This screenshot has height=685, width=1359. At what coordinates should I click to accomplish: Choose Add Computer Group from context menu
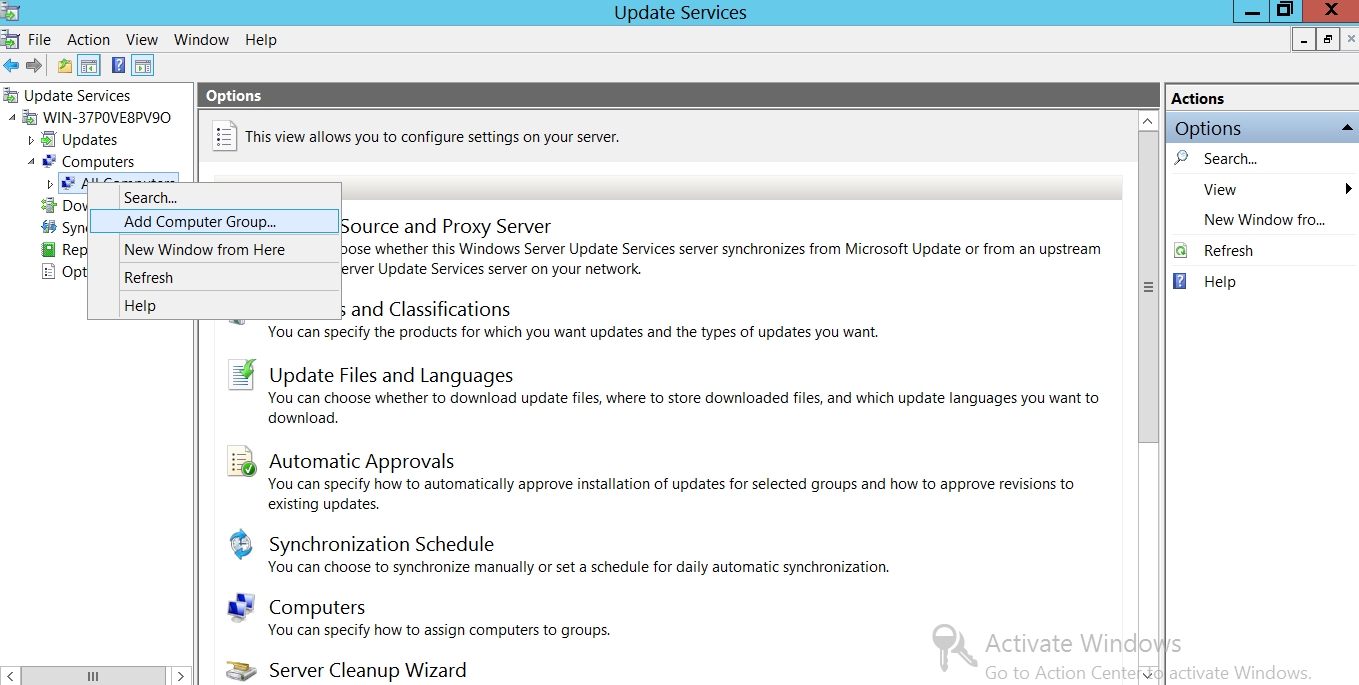pyautogui.click(x=200, y=222)
